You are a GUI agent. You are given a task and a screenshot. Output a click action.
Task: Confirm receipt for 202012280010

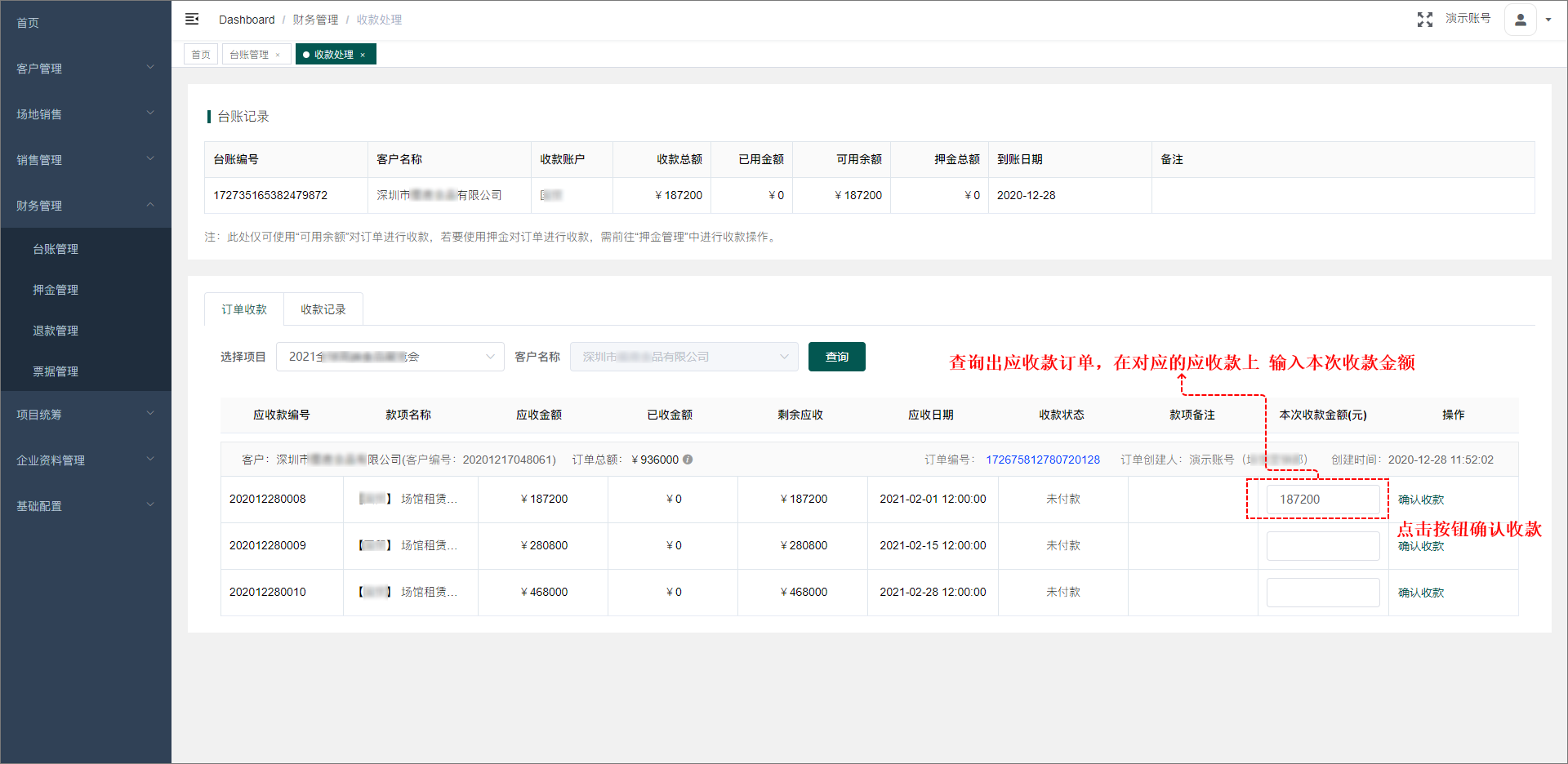pos(1421,593)
